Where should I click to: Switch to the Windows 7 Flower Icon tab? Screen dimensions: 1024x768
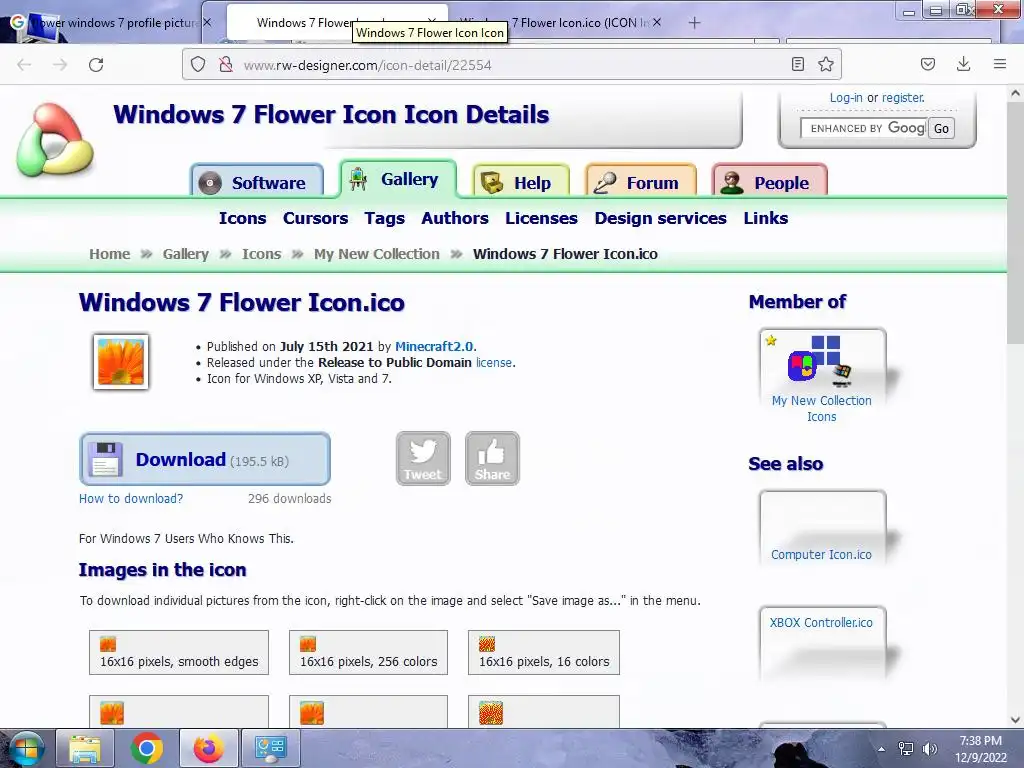(338, 22)
